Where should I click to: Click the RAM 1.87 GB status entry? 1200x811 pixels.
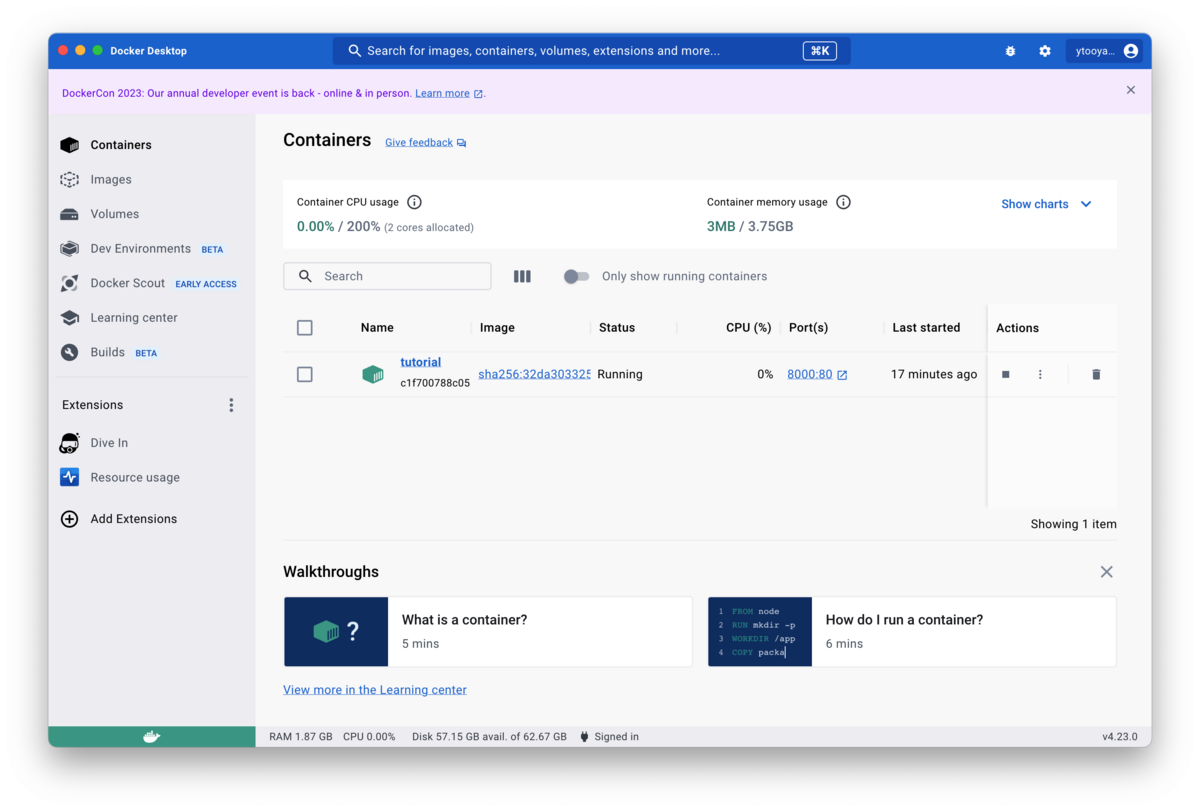301,737
